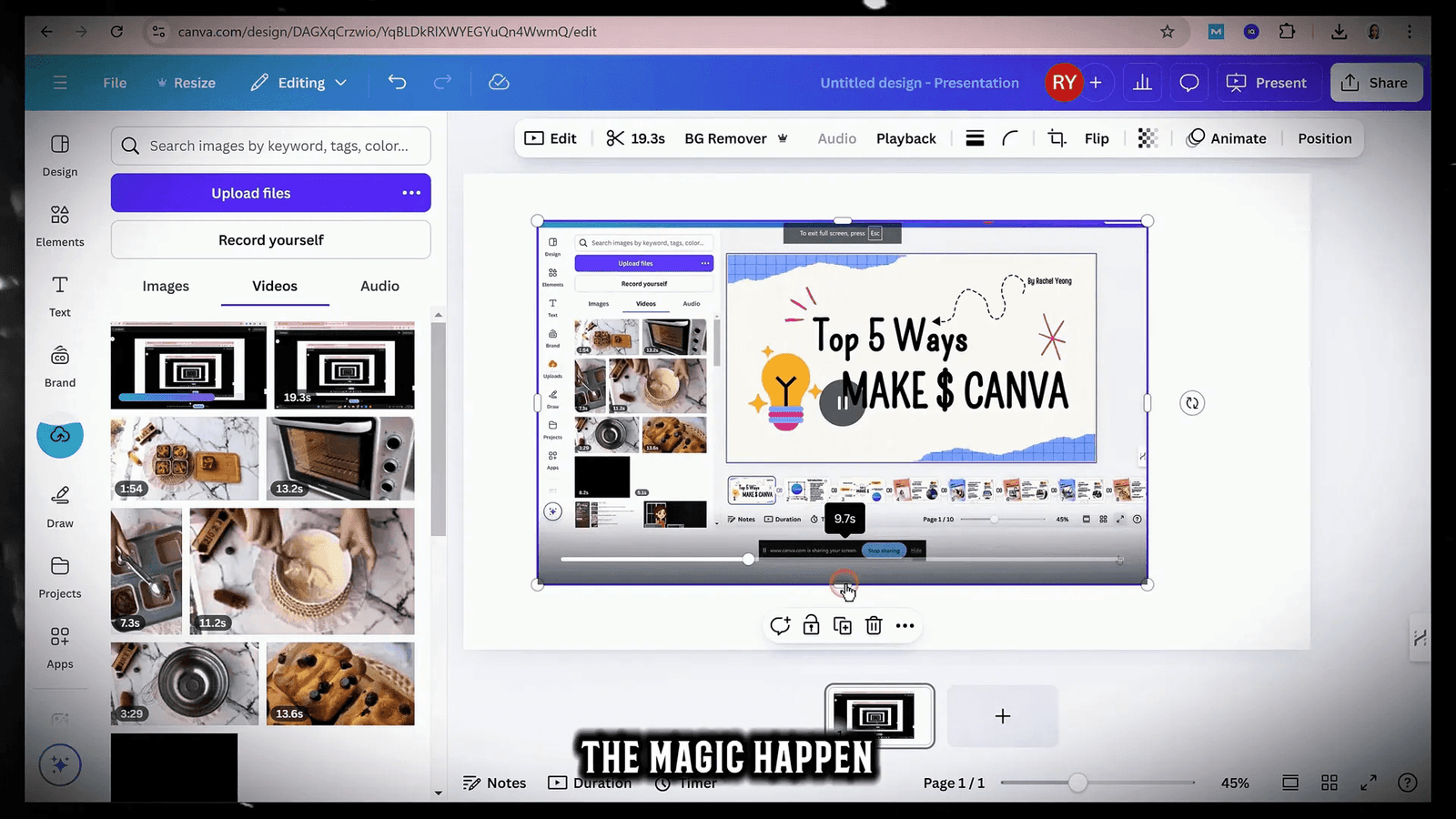Click the Flip button

tap(1097, 138)
